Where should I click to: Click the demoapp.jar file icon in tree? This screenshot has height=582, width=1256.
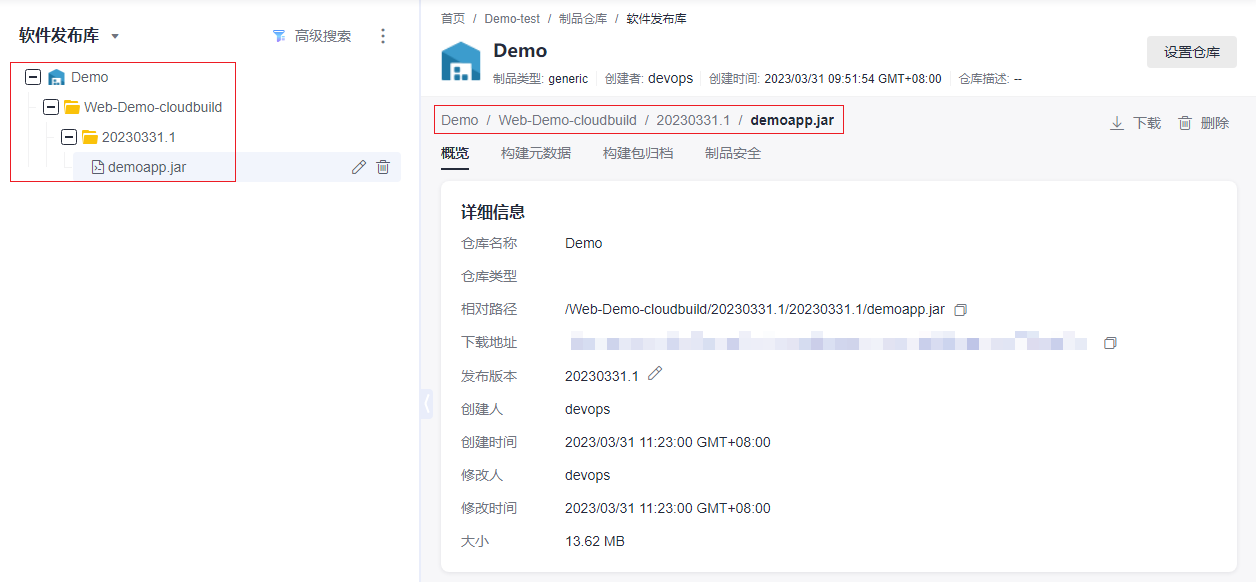coord(98,167)
